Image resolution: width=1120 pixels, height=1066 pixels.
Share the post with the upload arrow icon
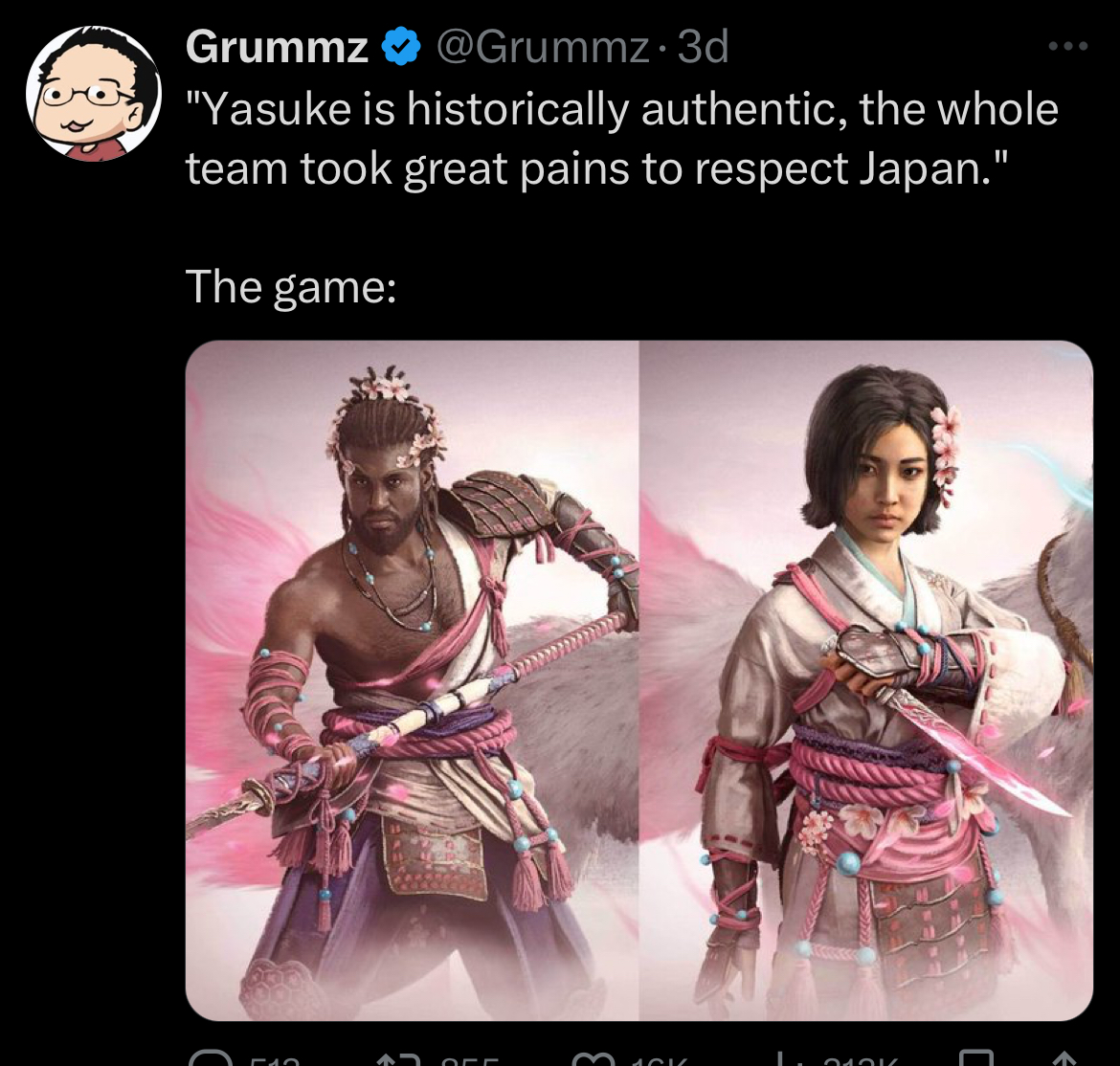[1064, 1058]
